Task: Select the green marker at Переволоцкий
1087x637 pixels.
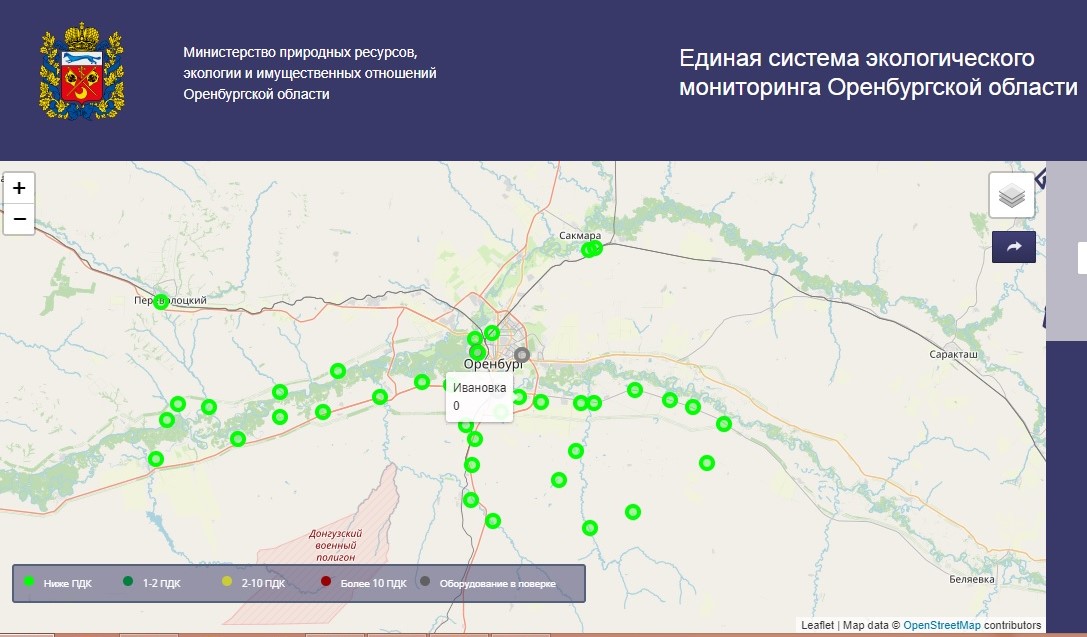Action: pos(161,302)
